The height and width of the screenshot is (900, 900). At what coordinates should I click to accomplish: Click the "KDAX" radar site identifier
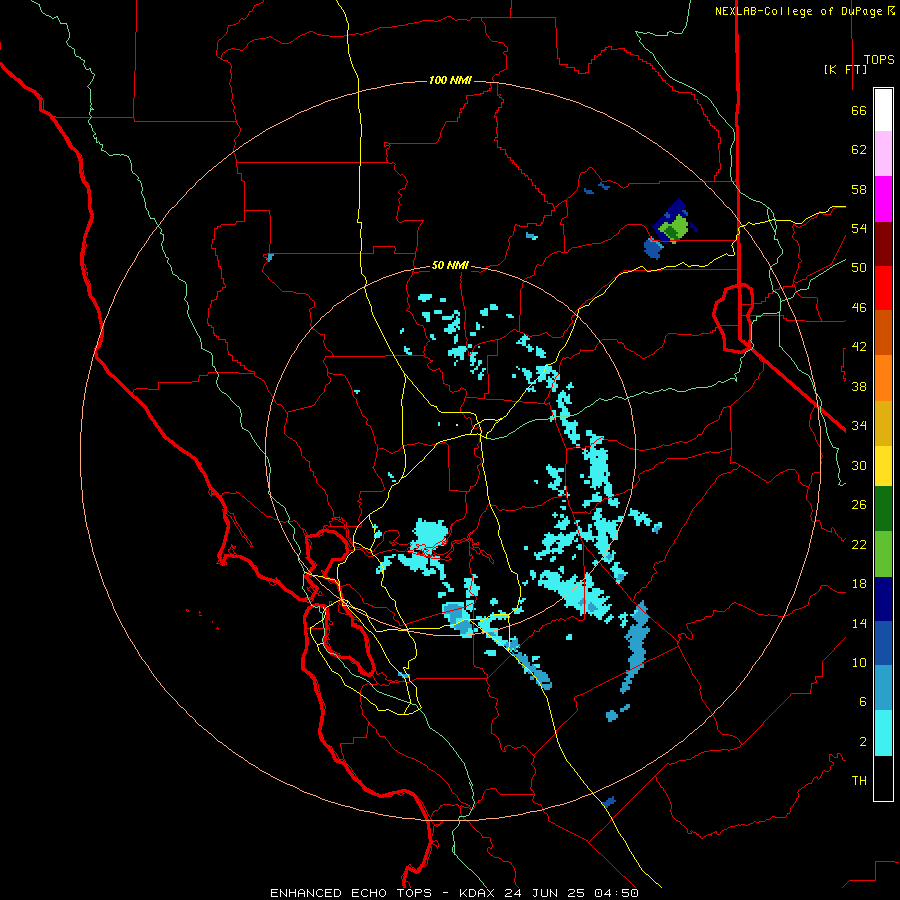(479, 893)
